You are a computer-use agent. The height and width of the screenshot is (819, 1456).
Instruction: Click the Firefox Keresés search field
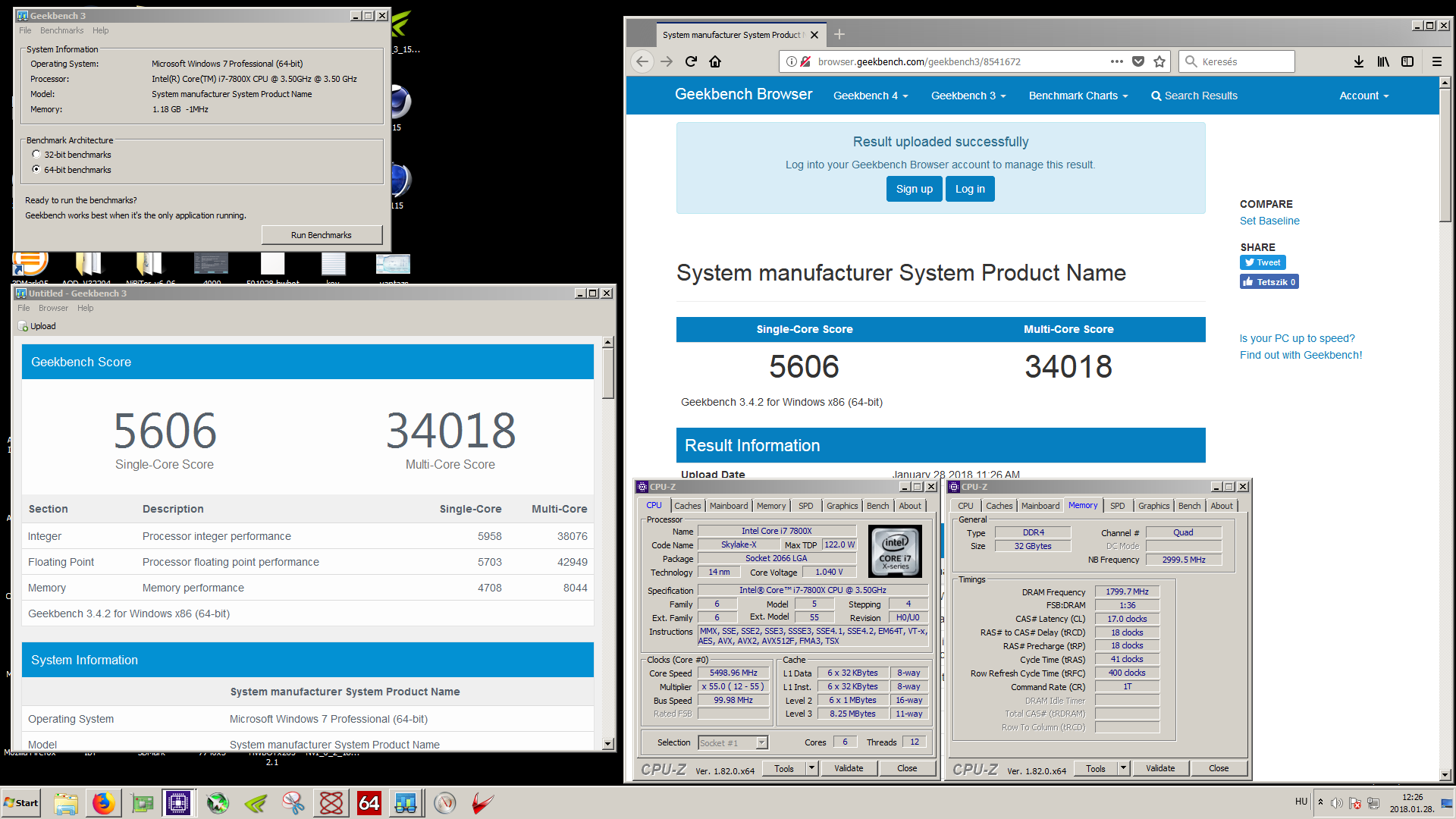[x=1236, y=61]
